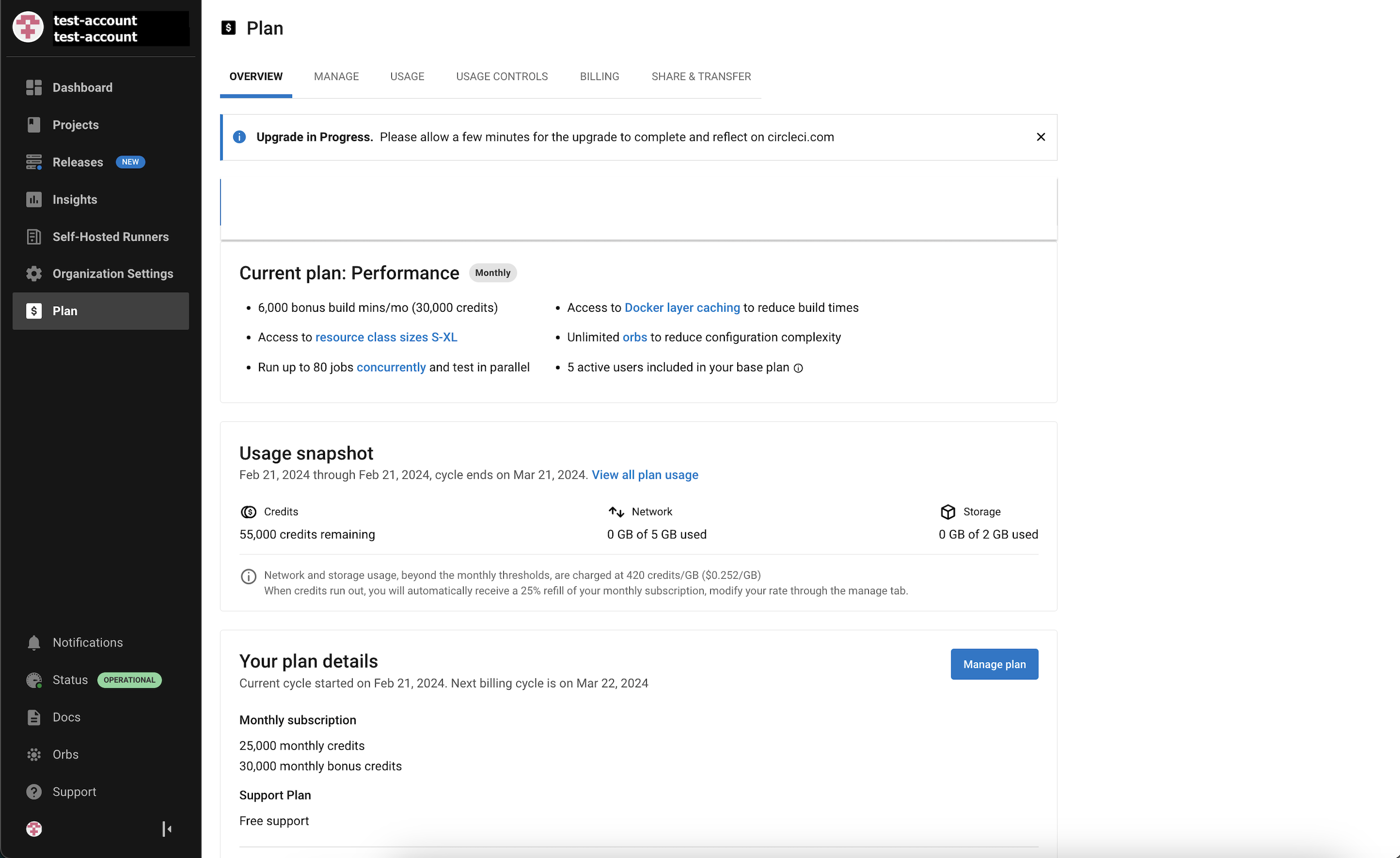Click the Monthly badge beside current plan
The width and height of the screenshot is (1400, 858).
tap(492, 273)
